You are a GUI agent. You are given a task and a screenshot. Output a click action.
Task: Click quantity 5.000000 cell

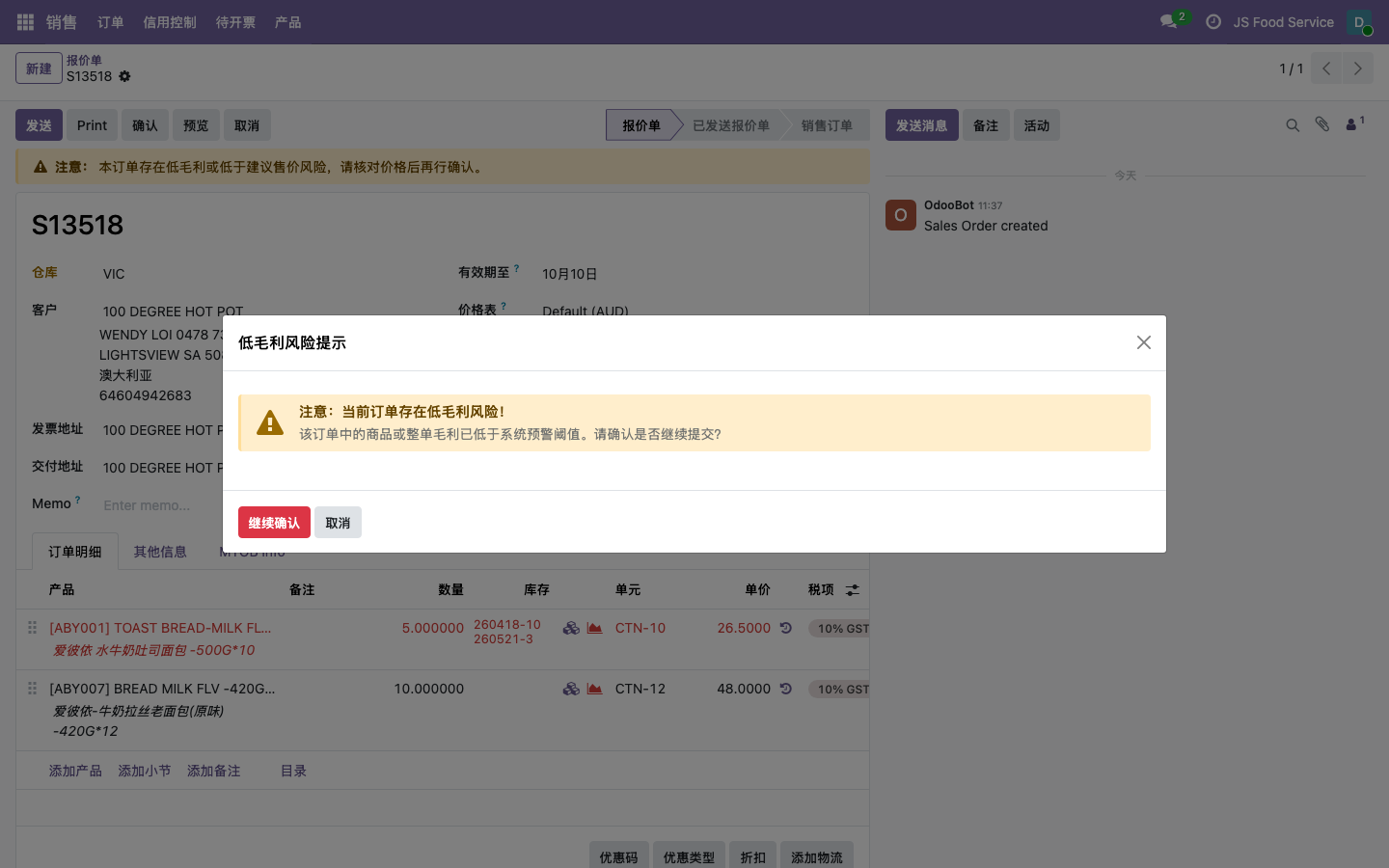(433, 628)
